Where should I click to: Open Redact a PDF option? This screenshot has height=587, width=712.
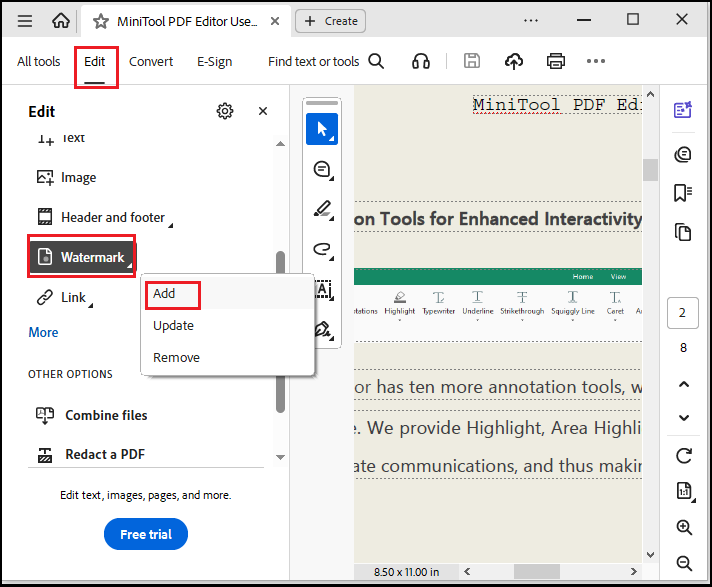[x=90, y=454]
